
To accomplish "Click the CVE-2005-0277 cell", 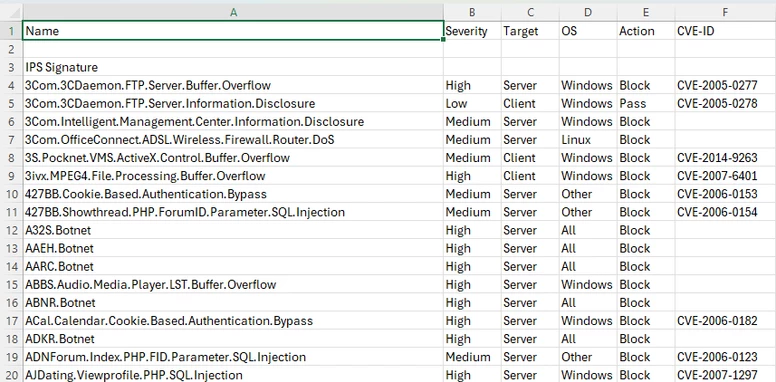I will [725, 85].
